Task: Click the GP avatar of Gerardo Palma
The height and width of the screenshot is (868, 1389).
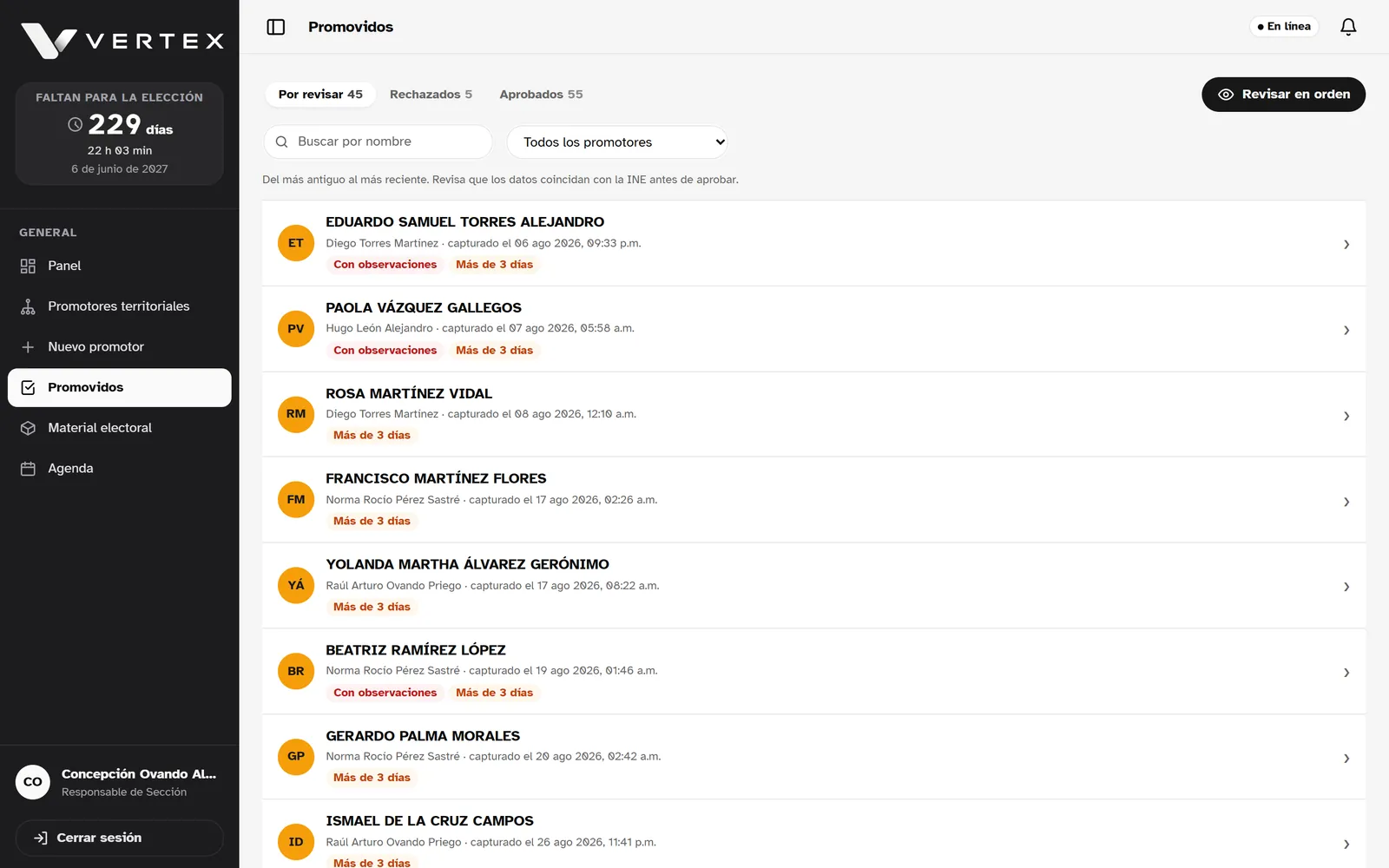Action: 296,756
